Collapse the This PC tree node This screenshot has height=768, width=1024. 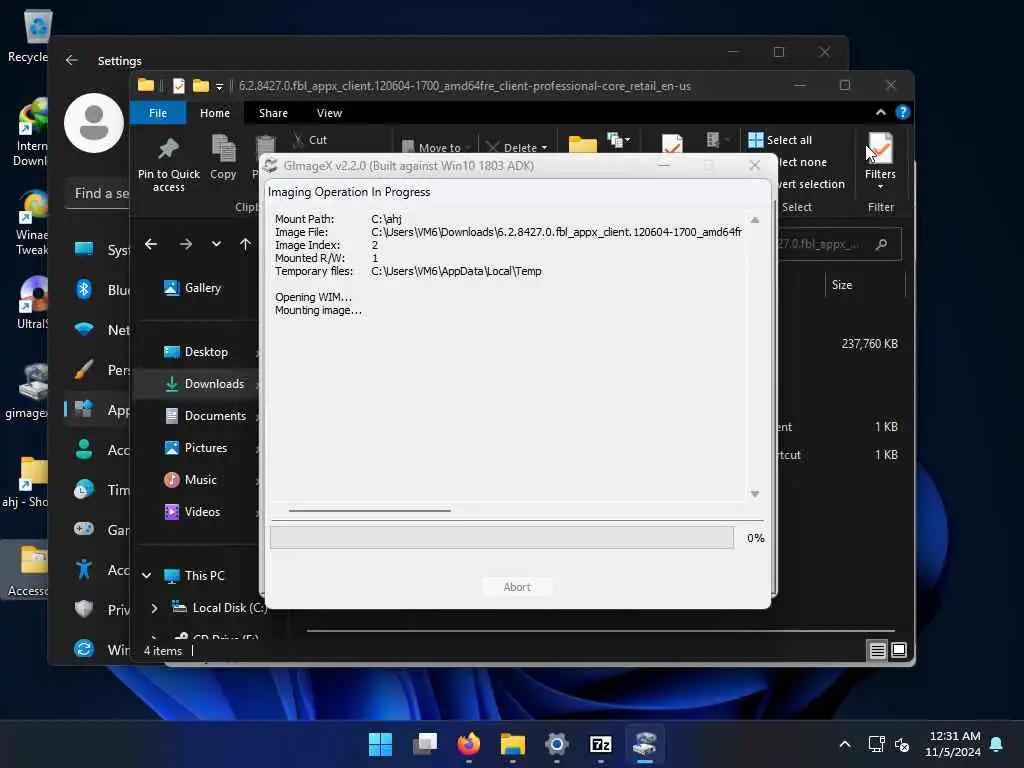146,575
